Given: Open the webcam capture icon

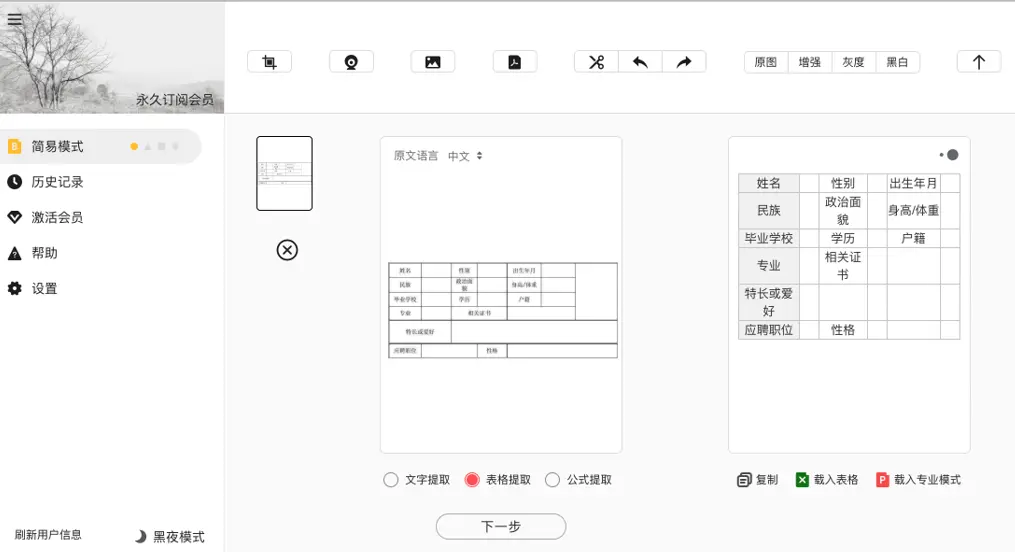Looking at the screenshot, I should [x=351, y=62].
